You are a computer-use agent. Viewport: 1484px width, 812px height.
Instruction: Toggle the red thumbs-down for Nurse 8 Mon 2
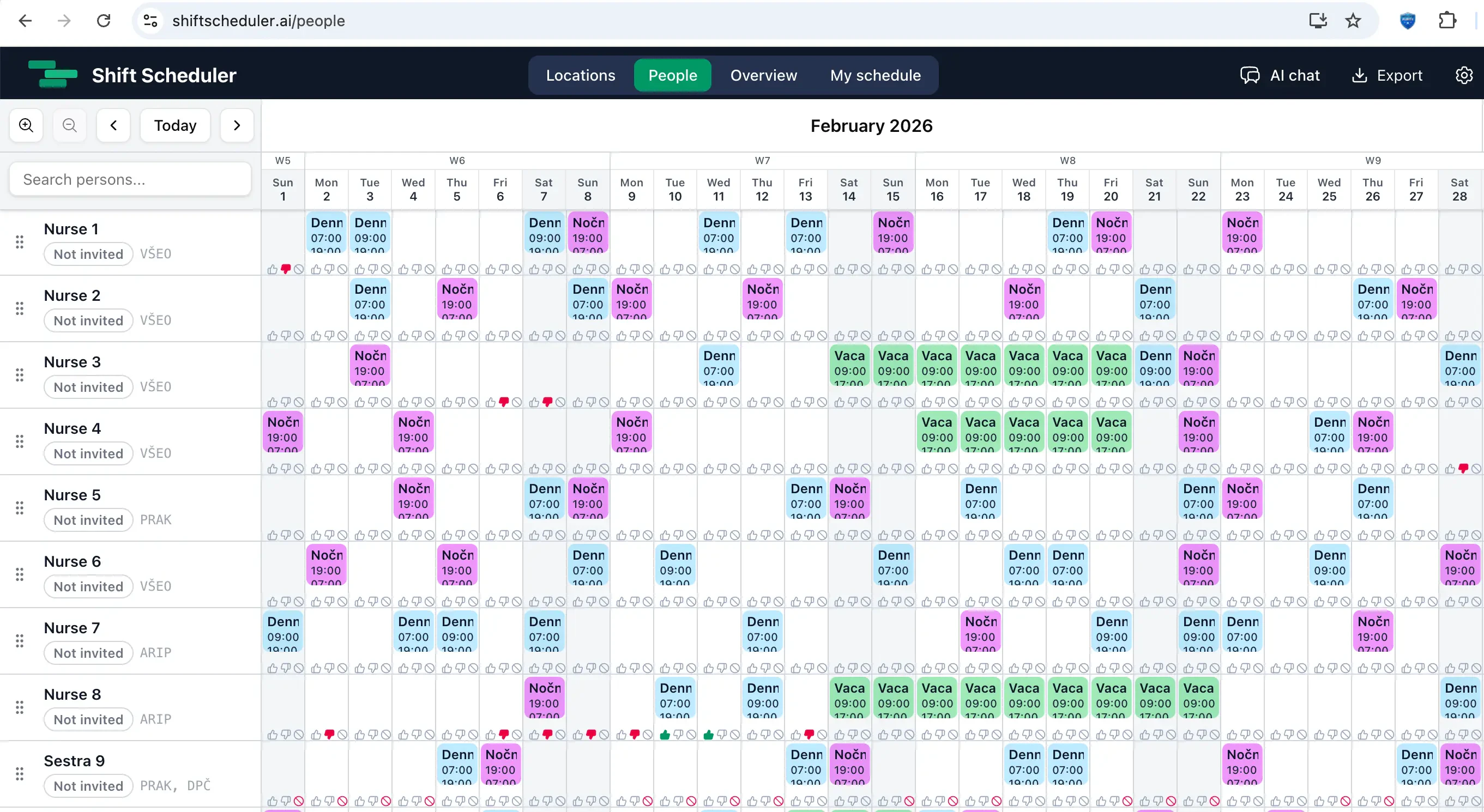click(x=329, y=735)
